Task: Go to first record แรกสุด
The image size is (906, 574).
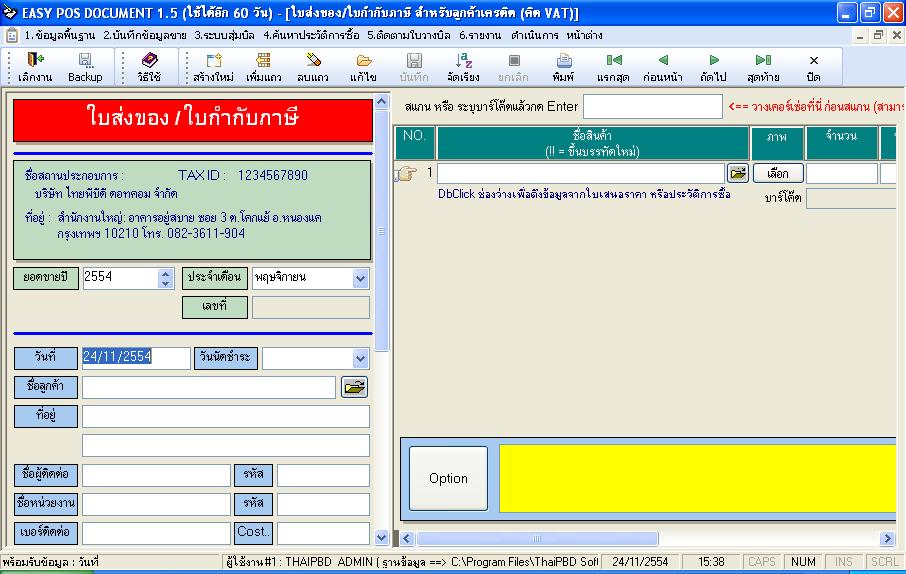Action: 613,67
